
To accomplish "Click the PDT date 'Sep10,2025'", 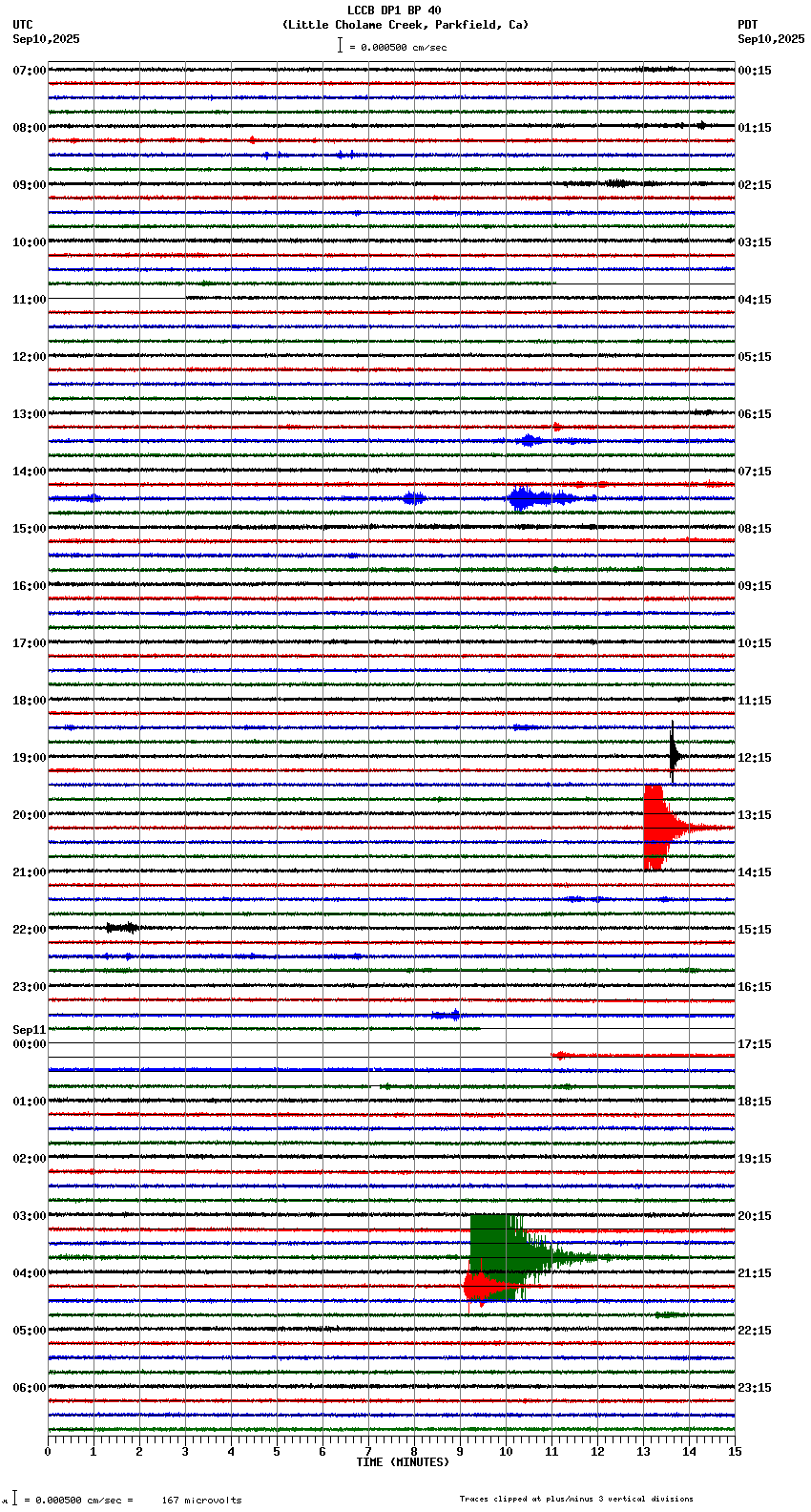I will click(771, 39).
